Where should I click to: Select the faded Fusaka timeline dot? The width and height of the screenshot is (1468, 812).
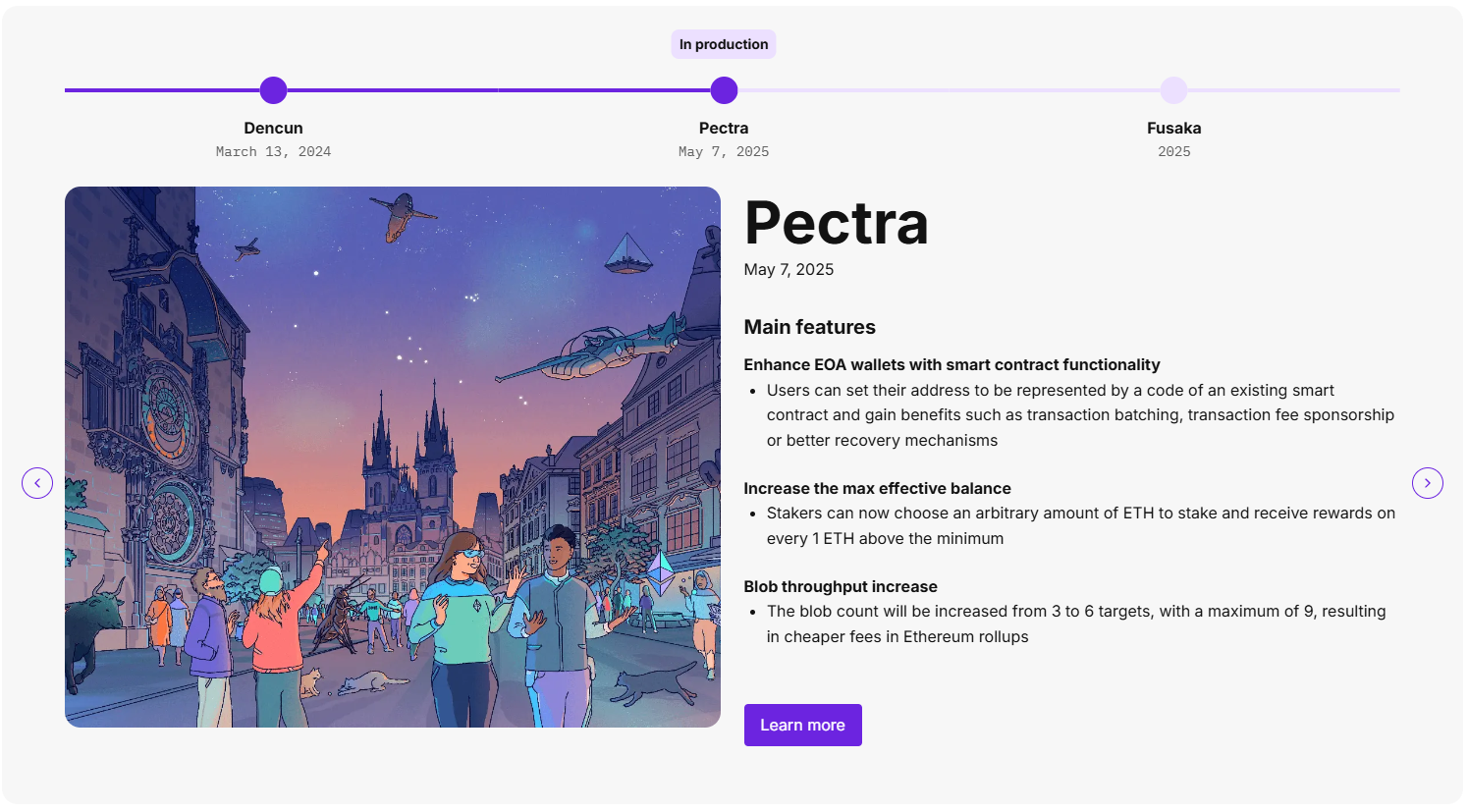(1173, 90)
